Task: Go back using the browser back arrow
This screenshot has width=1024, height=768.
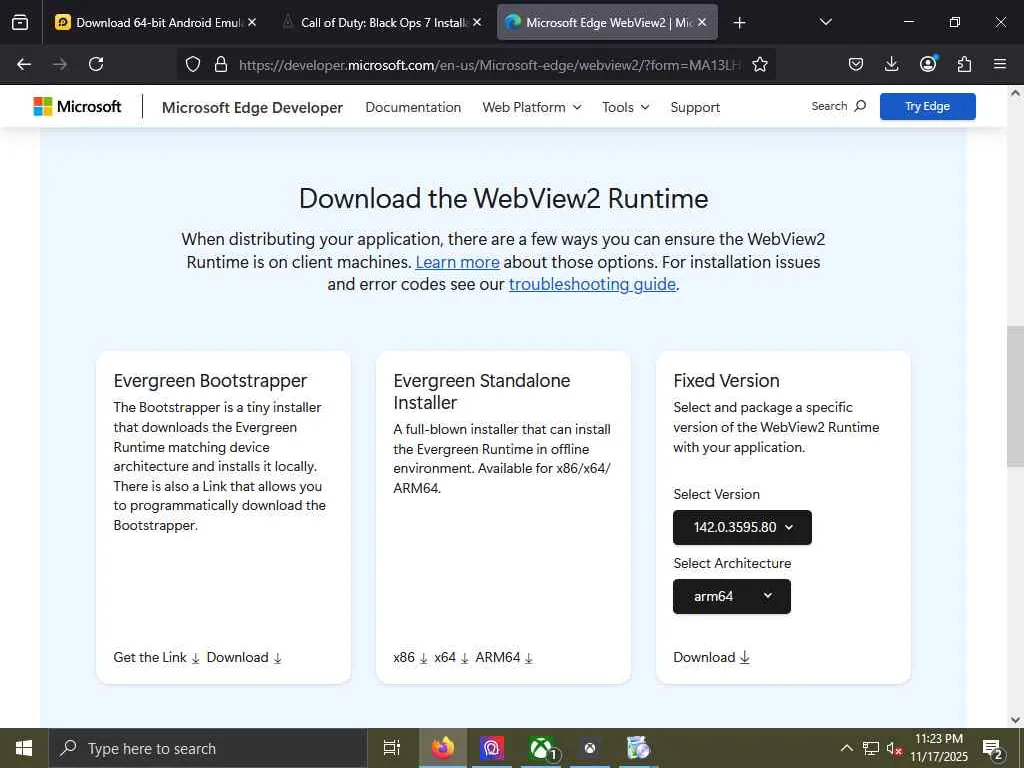Action: (24, 64)
